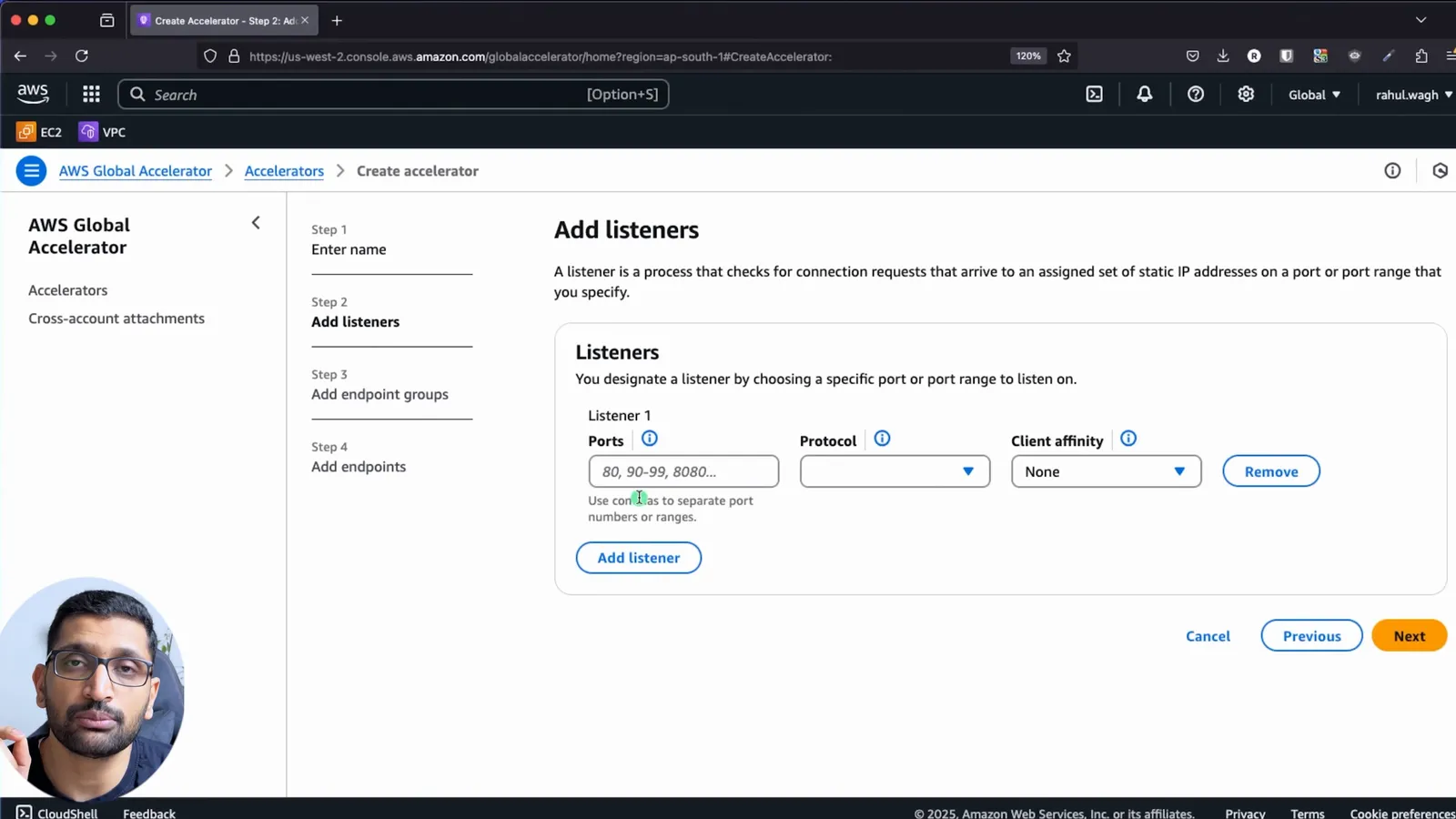The width and height of the screenshot is (1456, 819).
Task: Open VPC shortcut in favorites bar
Action: click(x=103, y=132)
